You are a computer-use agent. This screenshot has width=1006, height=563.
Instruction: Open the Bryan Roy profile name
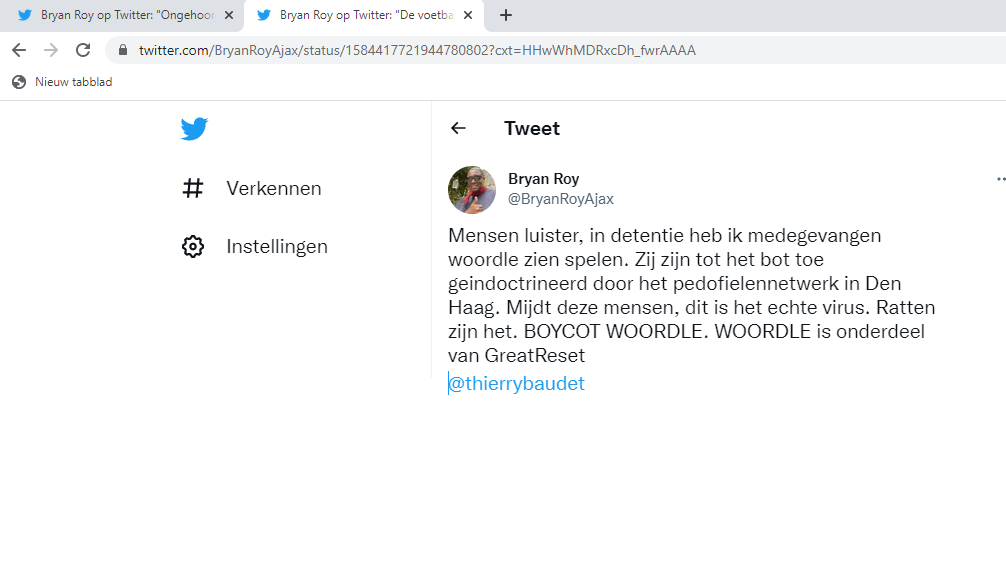pos(543,179)
